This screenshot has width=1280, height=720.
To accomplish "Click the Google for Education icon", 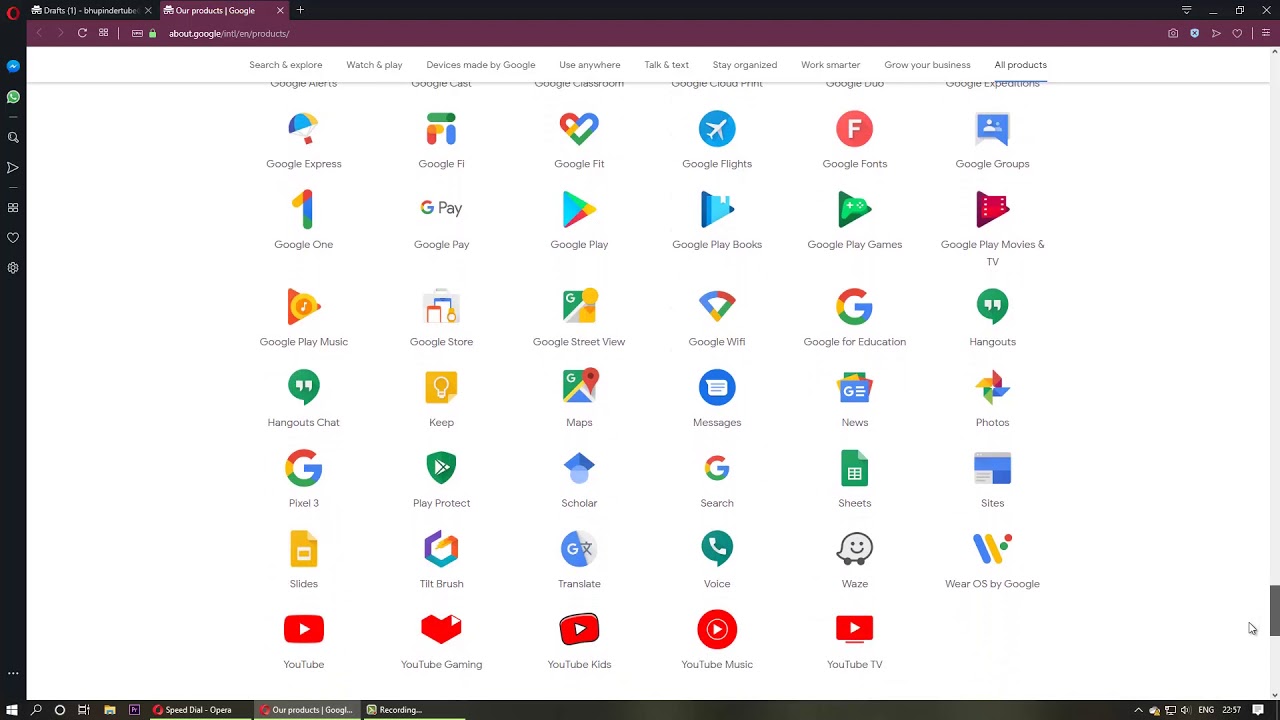I will 855,307.
